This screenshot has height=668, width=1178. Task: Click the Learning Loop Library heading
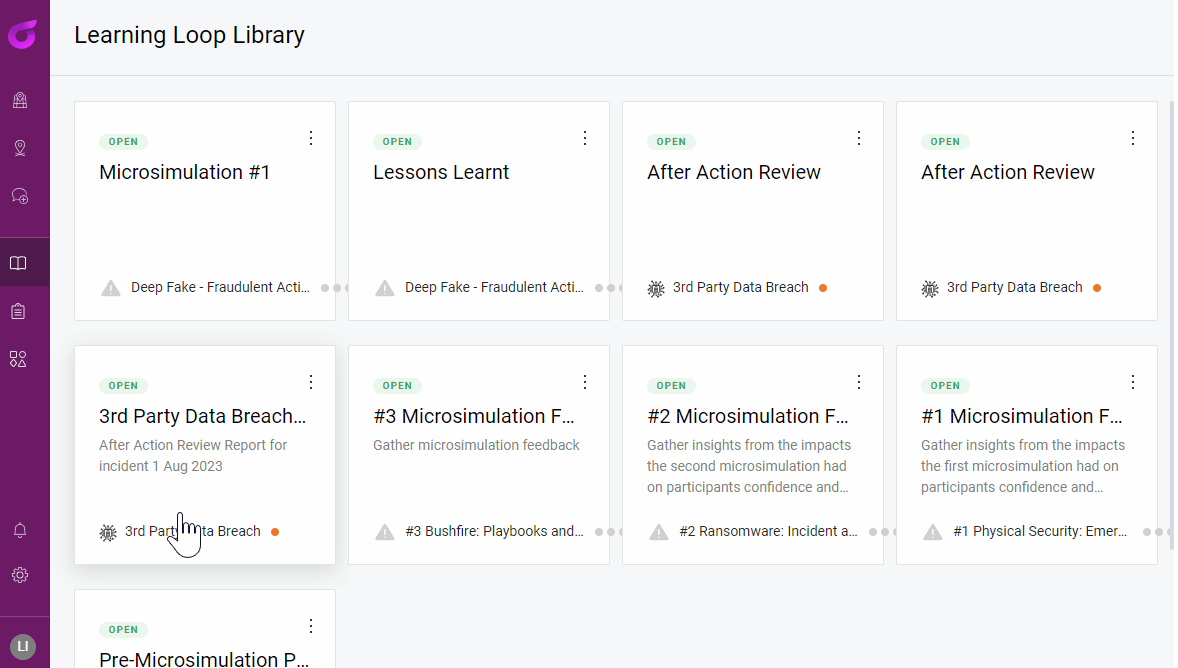pos(189,35)
